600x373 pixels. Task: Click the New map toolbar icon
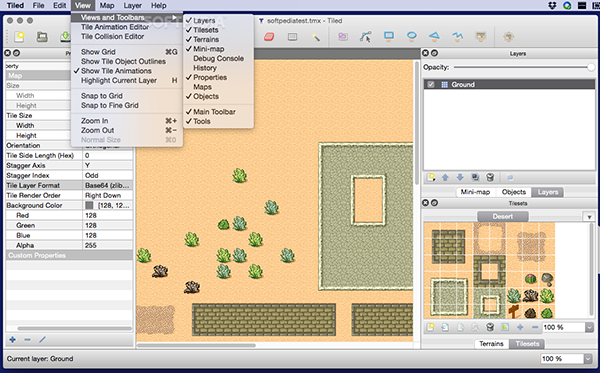[19, 37]
